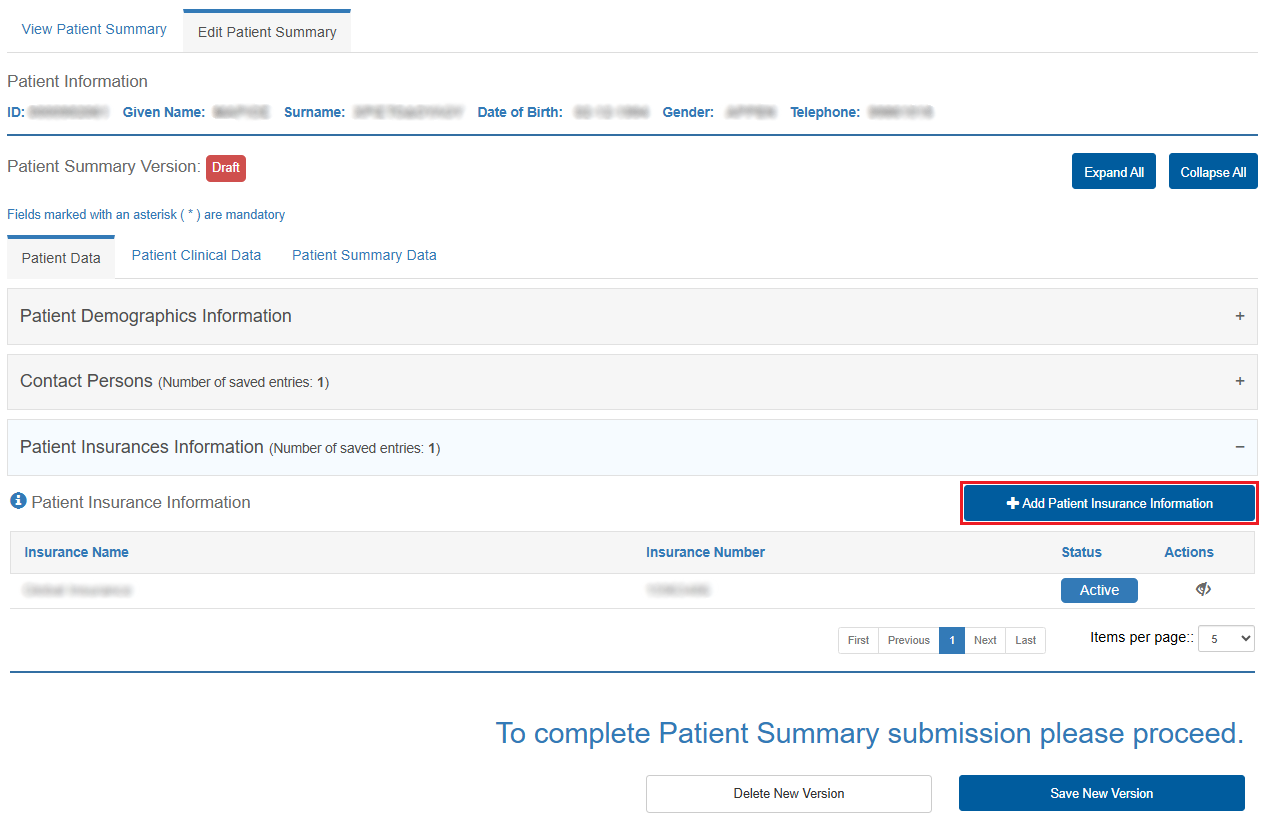
Task: Click Save New Version
Action: (1101, 793)
